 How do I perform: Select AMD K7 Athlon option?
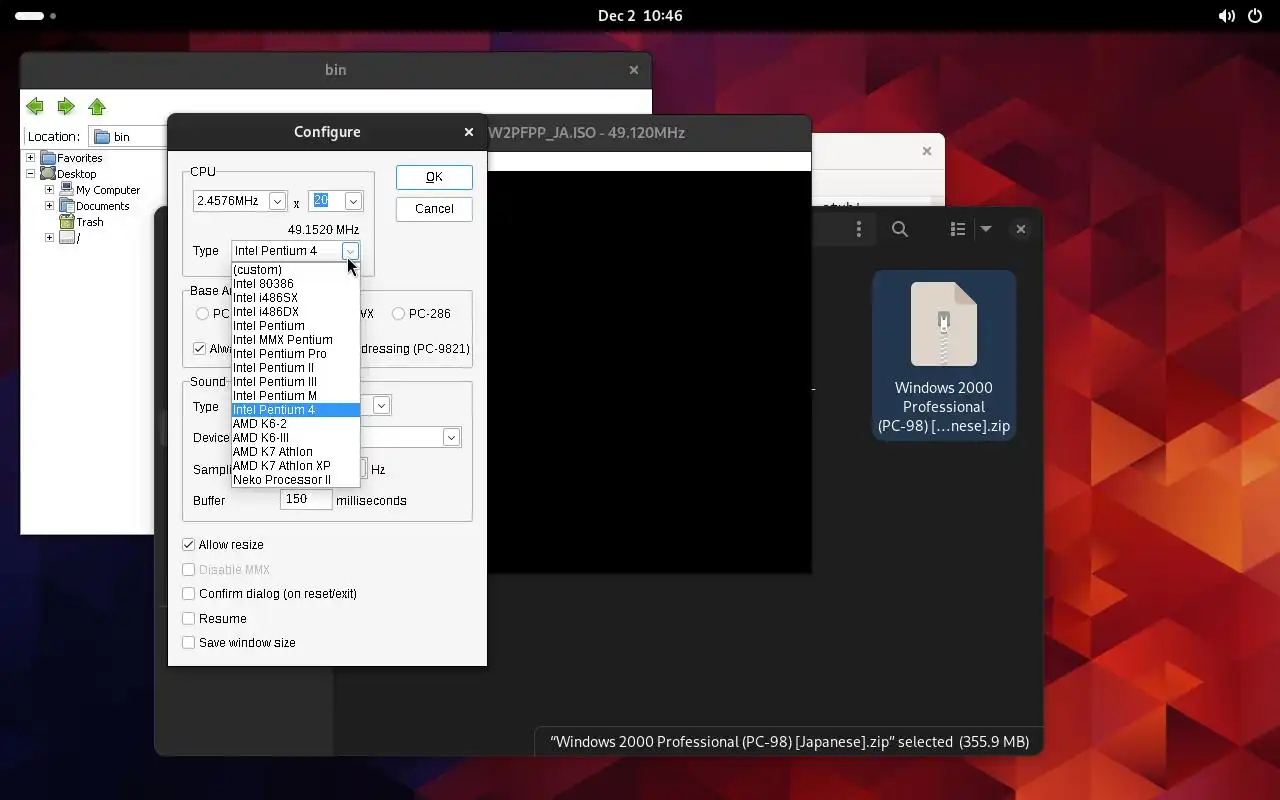point(295,452)
